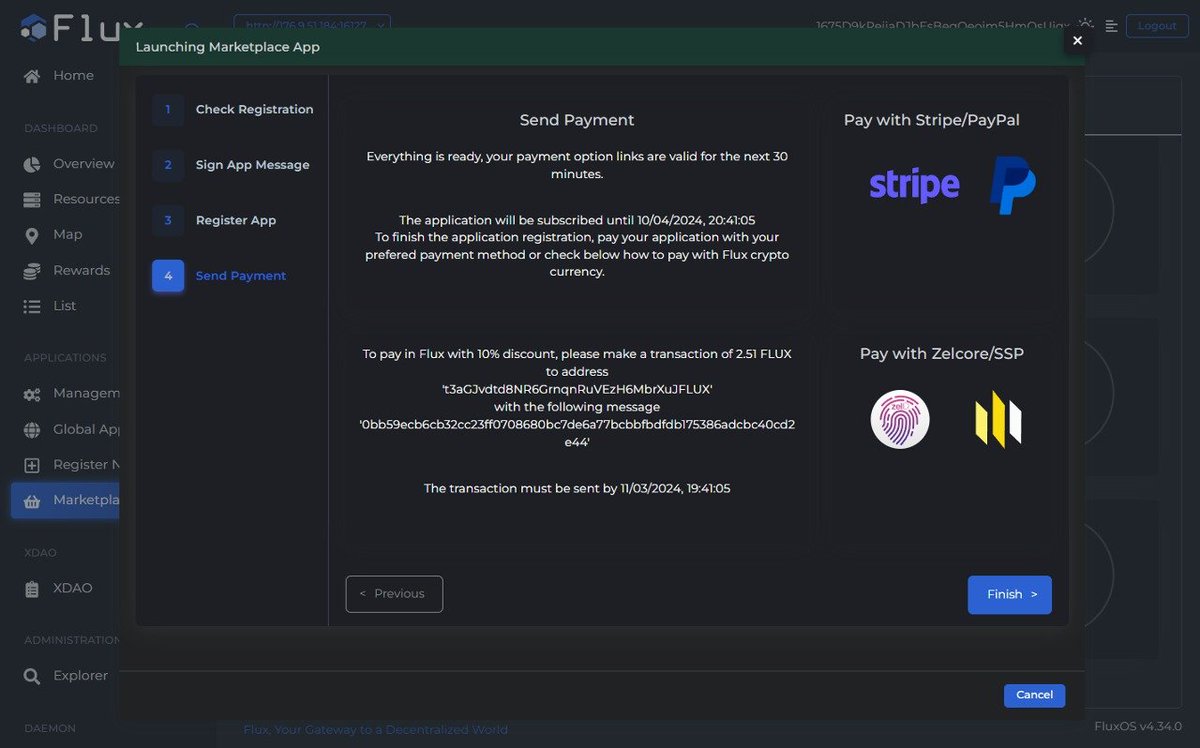
Task: Open Explorer via the magnifier icon
Action: [x=33, y=675]
